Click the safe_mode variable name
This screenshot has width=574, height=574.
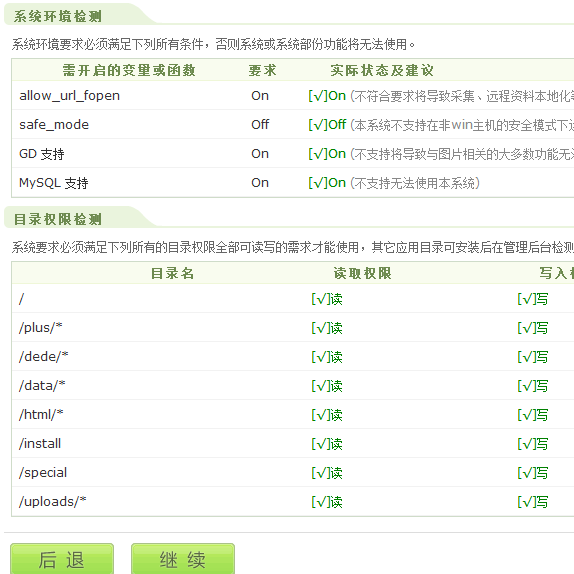point(54,124)
